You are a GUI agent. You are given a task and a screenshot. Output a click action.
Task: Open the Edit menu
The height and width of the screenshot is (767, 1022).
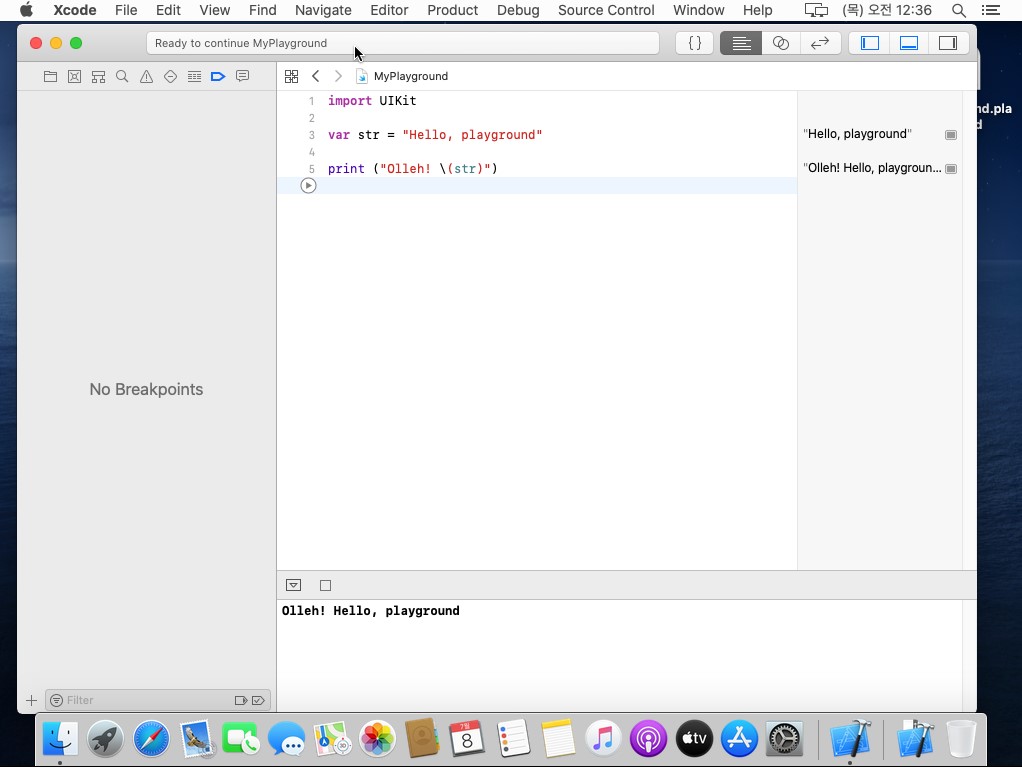(168, 10)
